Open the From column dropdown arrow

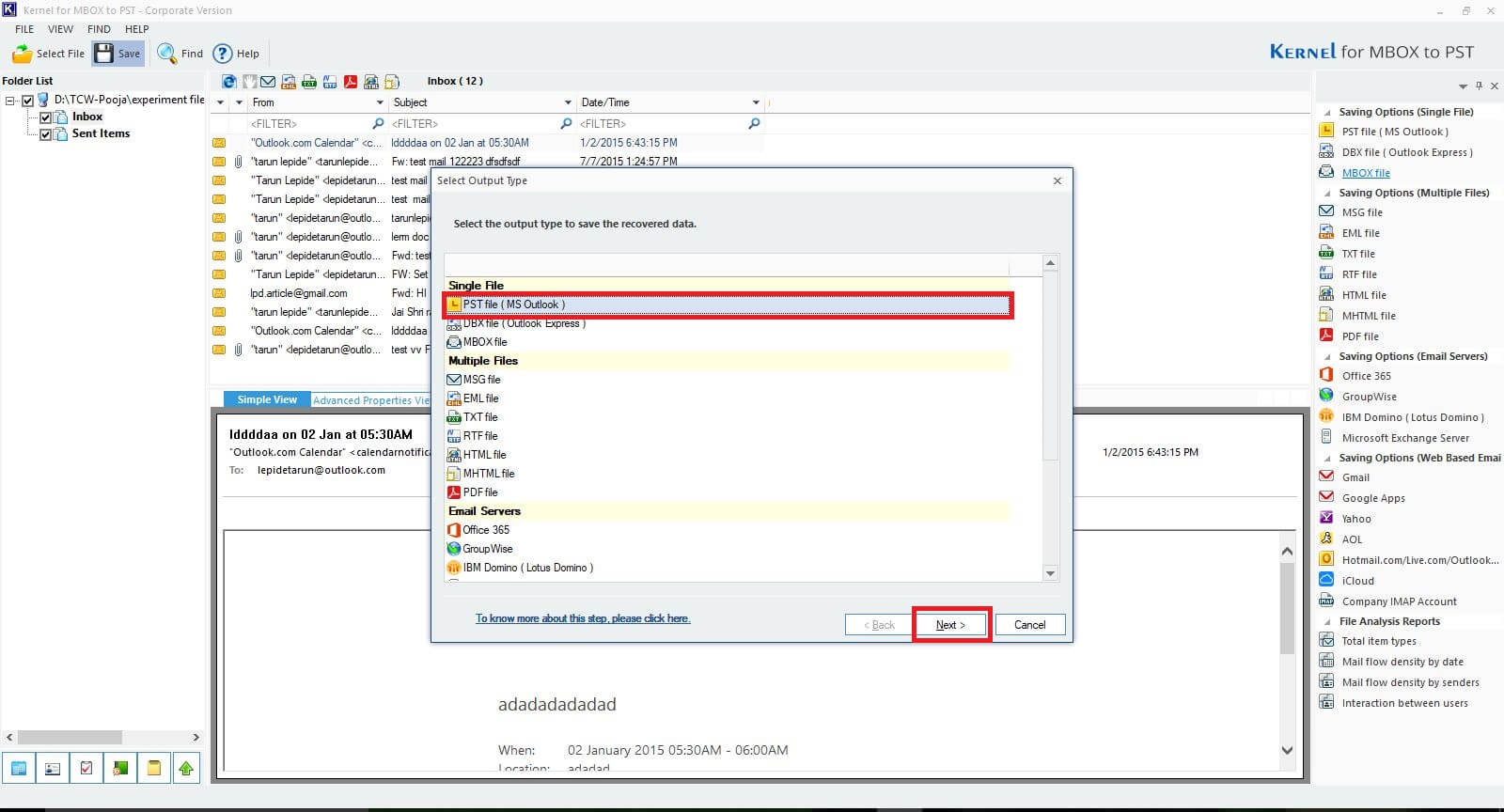pos(380,102)
